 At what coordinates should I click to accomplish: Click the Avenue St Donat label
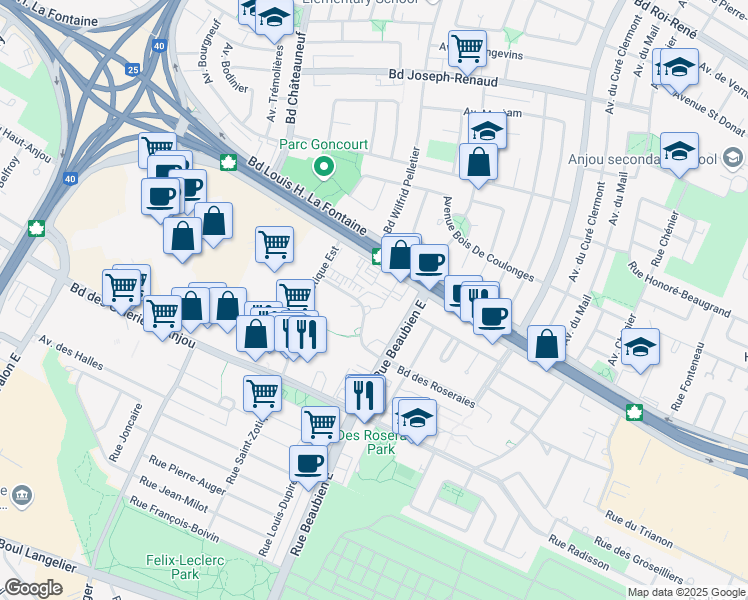tap(709, 114)
